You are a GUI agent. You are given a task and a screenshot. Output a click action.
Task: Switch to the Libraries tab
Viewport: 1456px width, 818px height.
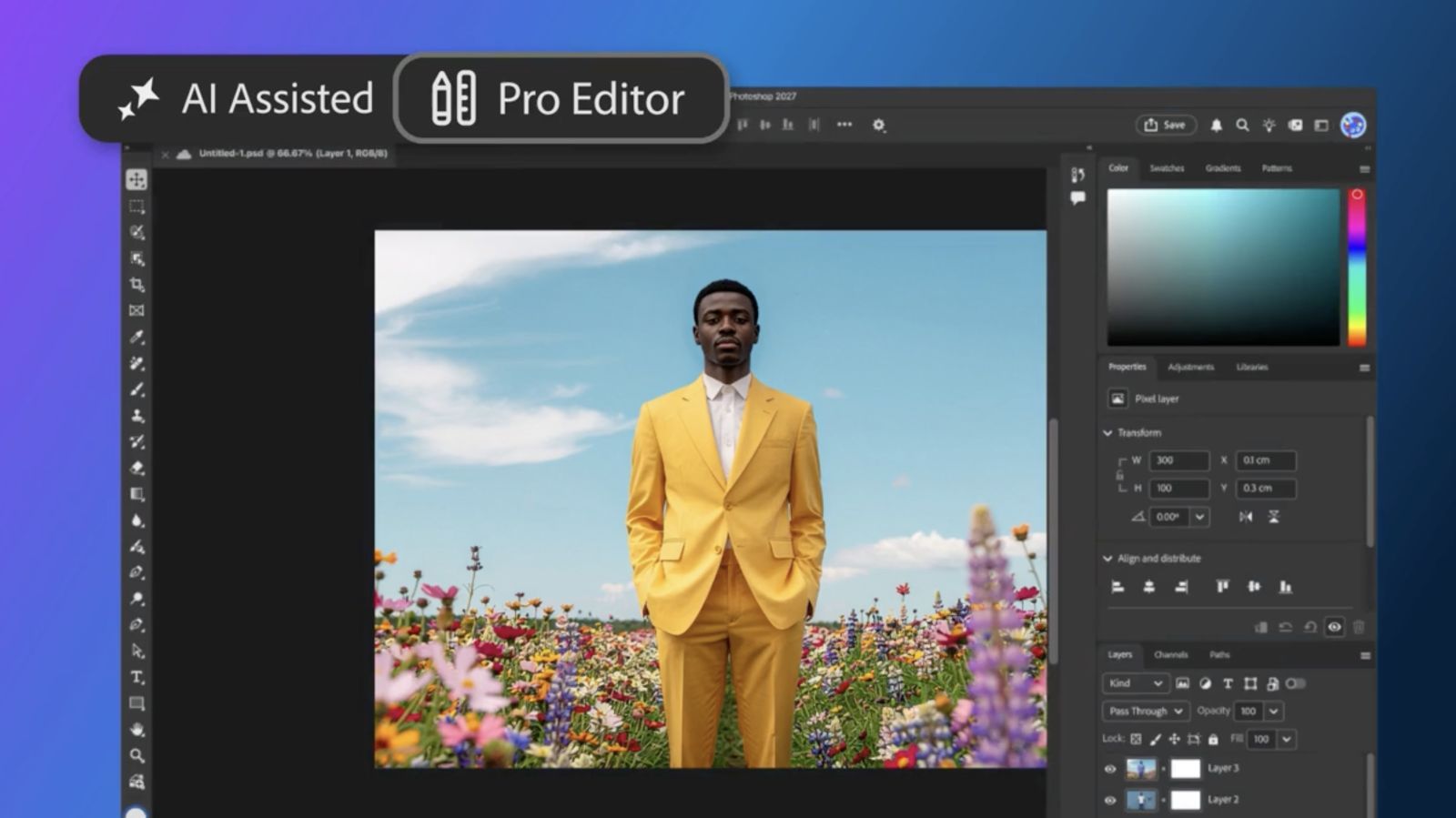point(1252,368)
